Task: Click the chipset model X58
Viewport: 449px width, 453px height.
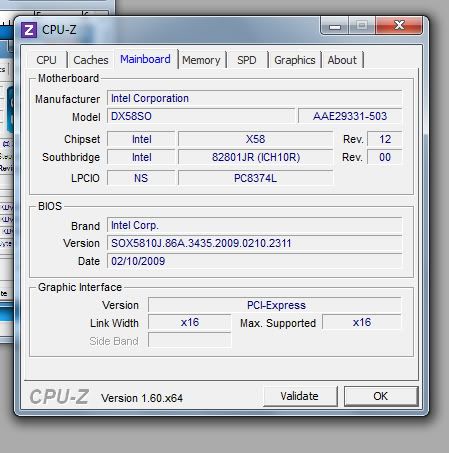Action: pyautogui.click(x=256, y=139)
